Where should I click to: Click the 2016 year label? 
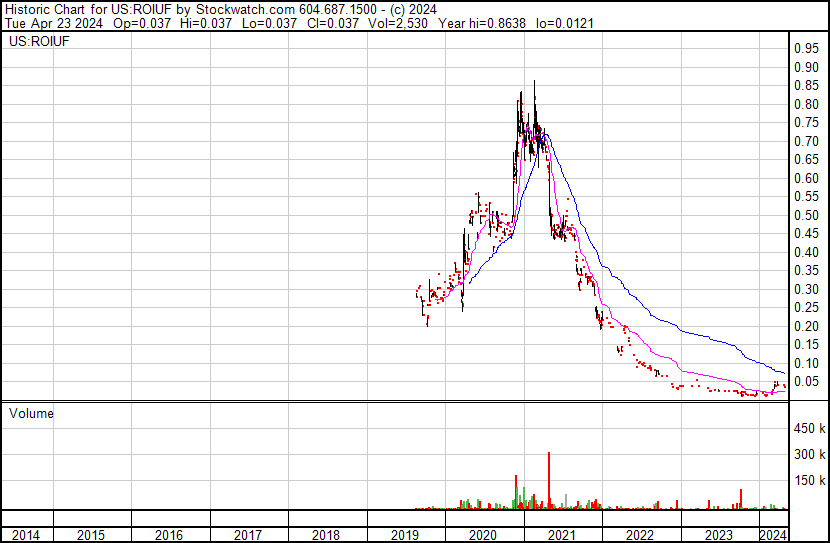169,535
